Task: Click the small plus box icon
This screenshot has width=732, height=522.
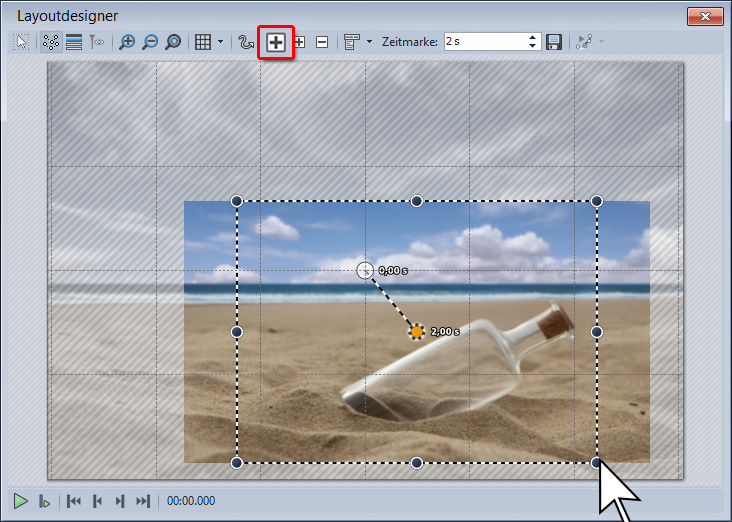Action: pyautogui.click(x=299, y=42)
